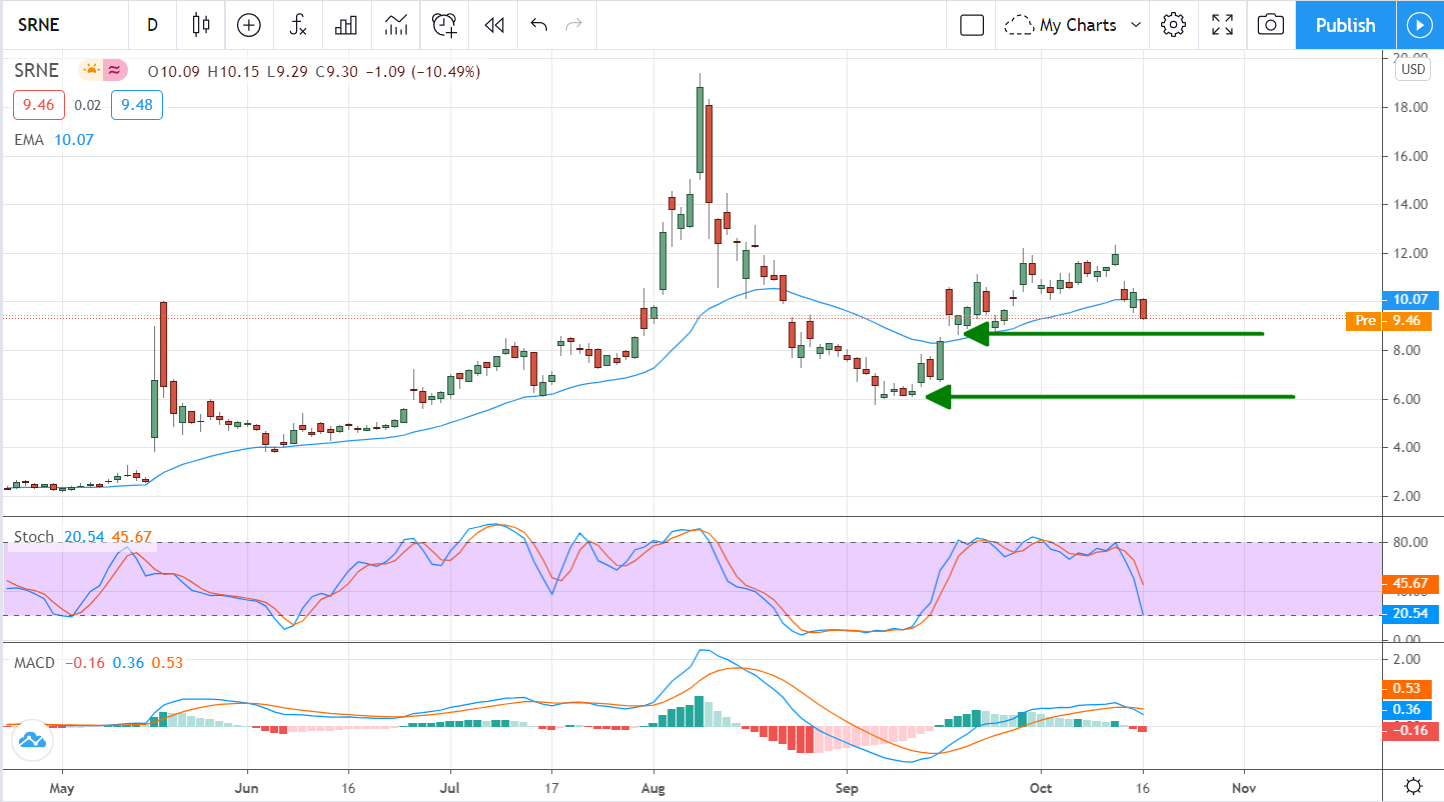The image size is (1444, 802).
Task: Toggle the select layout square checkbox
Action: 971,25
